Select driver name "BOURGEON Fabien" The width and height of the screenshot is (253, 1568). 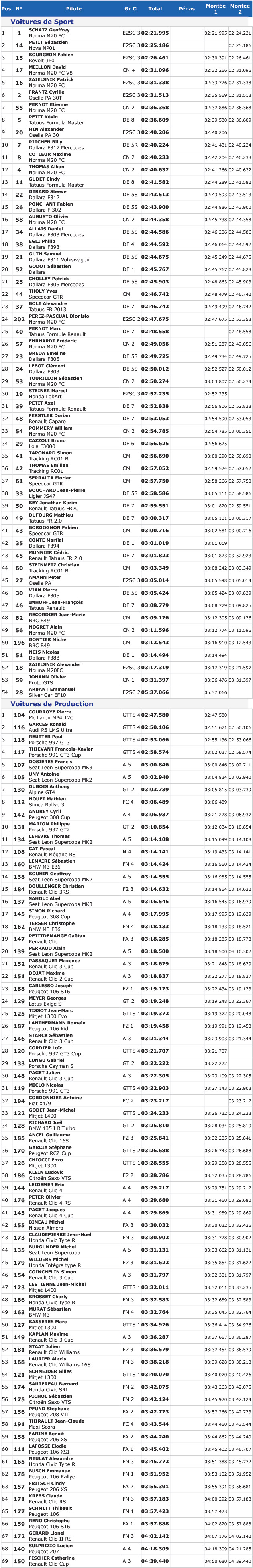[51, 55]
